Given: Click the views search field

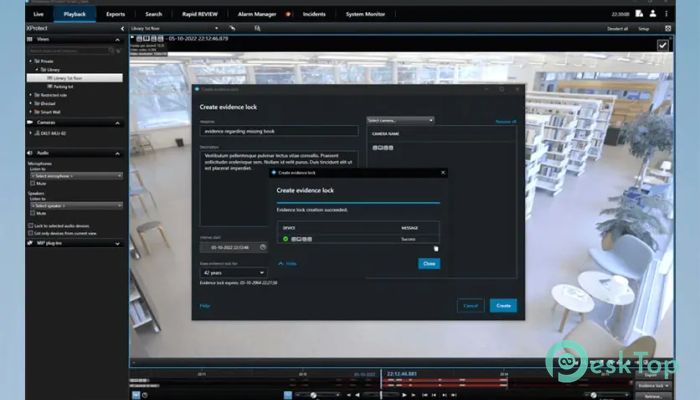Looking at the screenshot, I should coord(71,51).
